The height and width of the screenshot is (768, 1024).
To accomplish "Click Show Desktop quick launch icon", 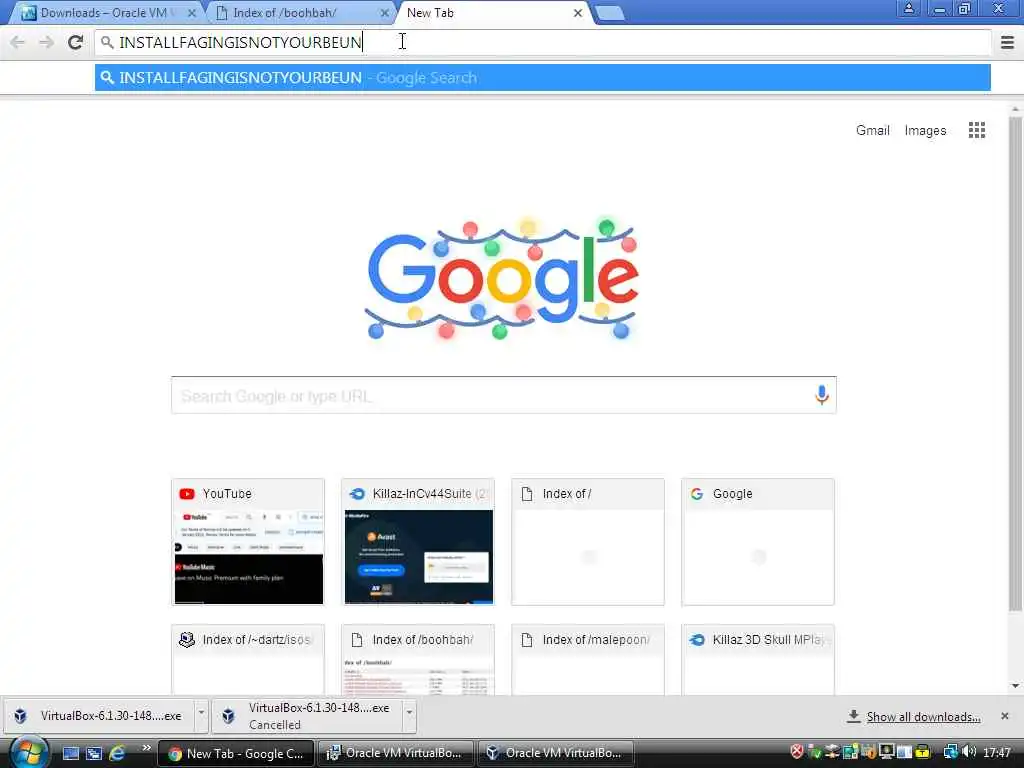I will click(71, 753).
